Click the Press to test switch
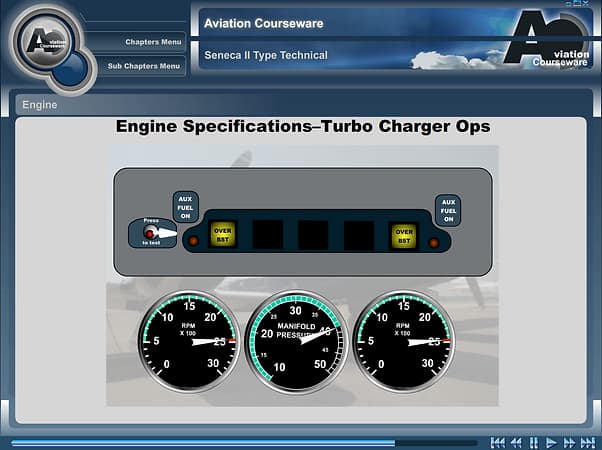The image size is (602, 450). [x=152, y=232]
